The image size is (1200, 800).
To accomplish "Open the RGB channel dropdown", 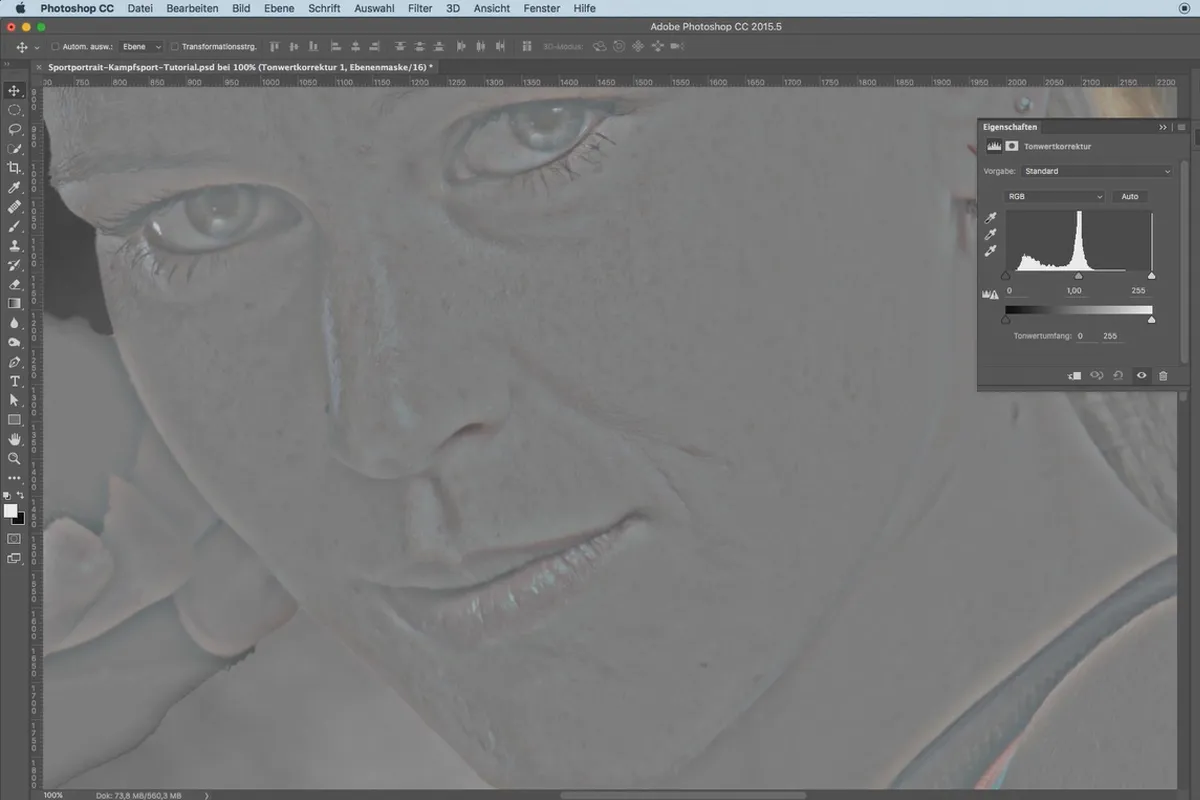I will 1055,196.
